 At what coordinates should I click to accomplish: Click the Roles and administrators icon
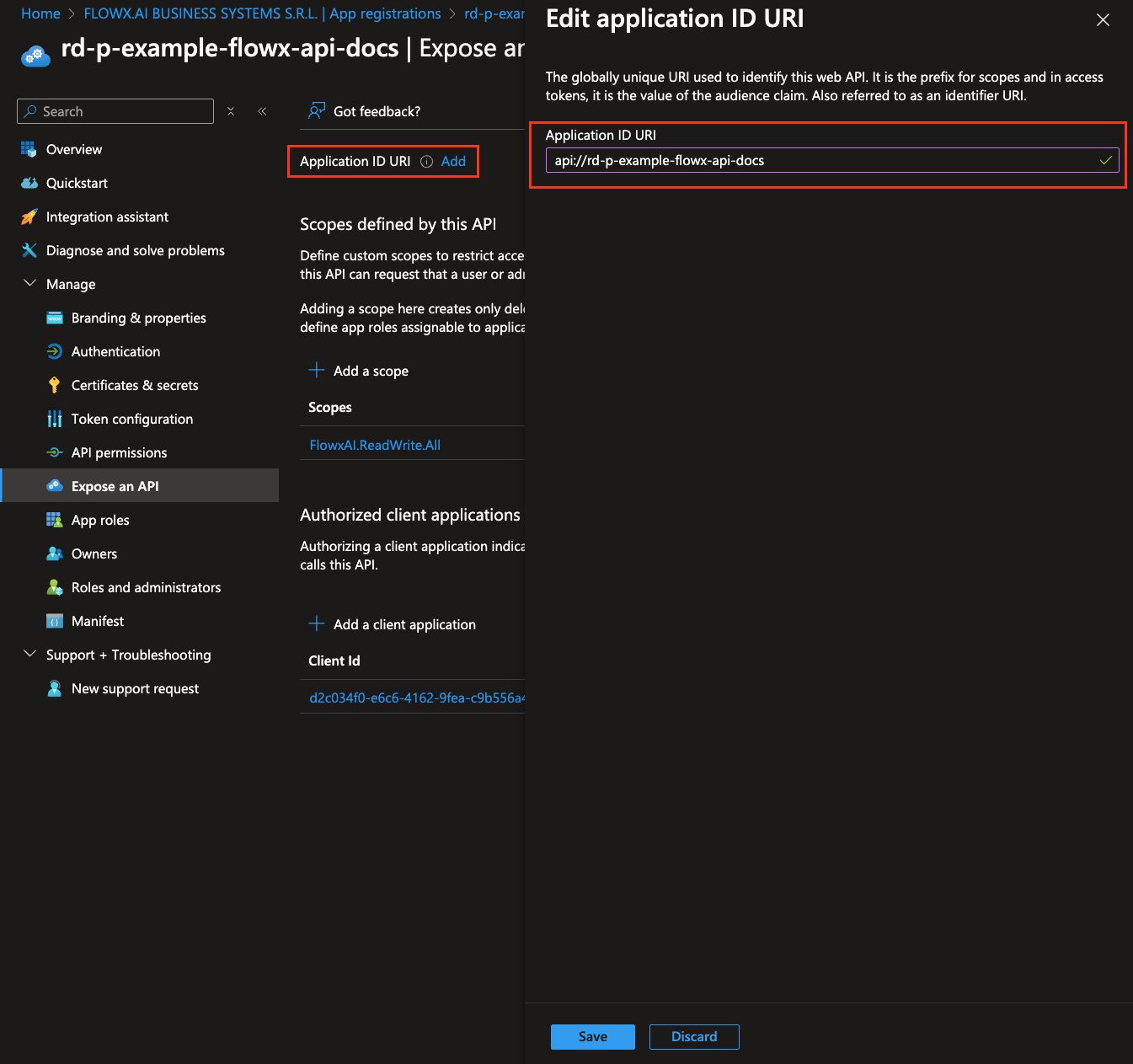55,587
